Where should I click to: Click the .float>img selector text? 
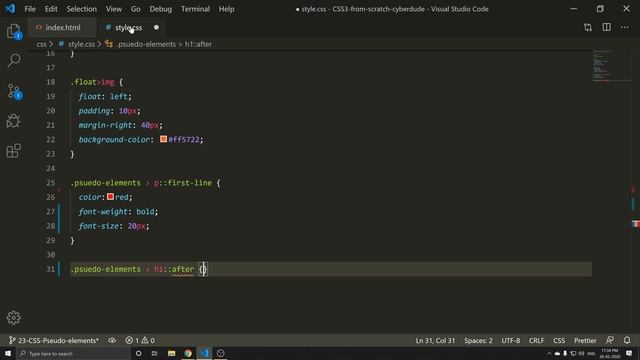coord(92,82)
